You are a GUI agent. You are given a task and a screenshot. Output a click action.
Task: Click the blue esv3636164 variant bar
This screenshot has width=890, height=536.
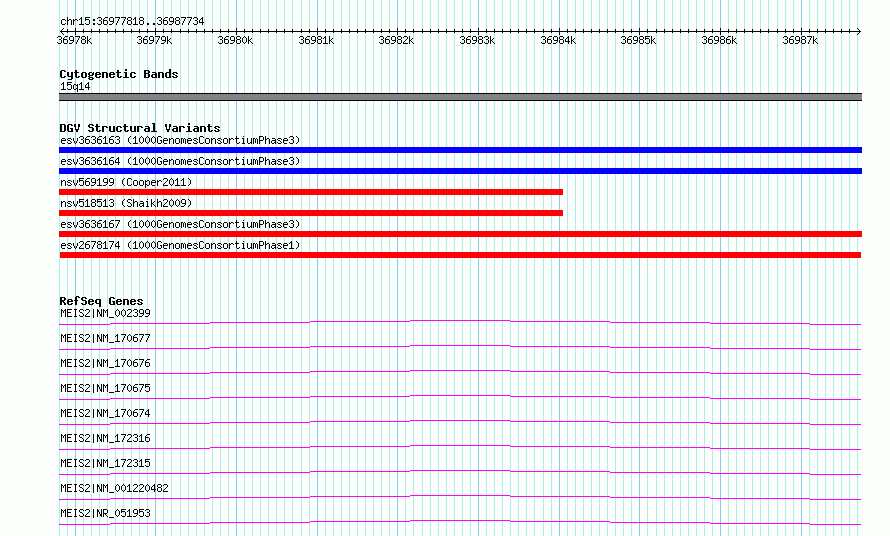point(460,171)
